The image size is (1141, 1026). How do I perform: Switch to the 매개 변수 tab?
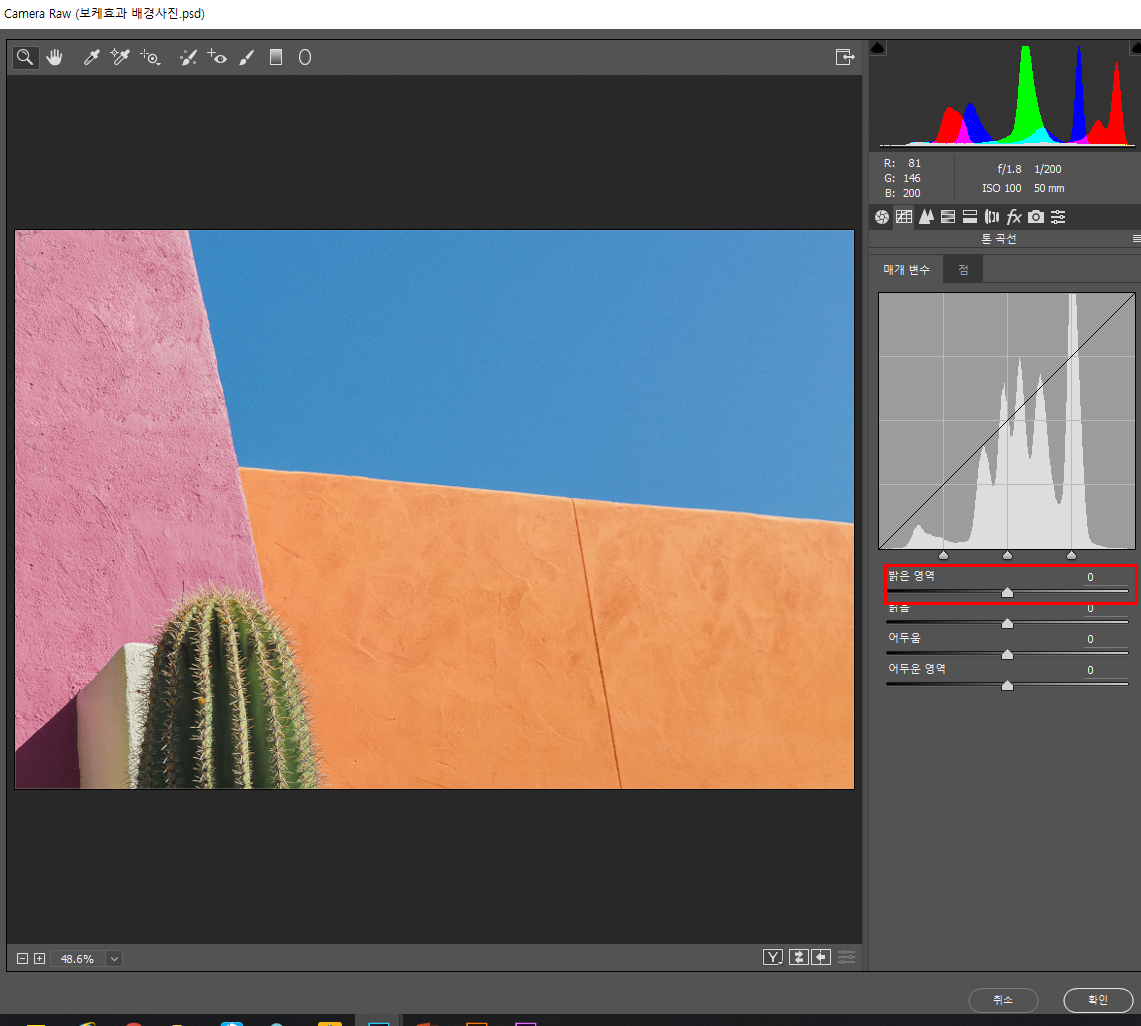click(907, 269)
